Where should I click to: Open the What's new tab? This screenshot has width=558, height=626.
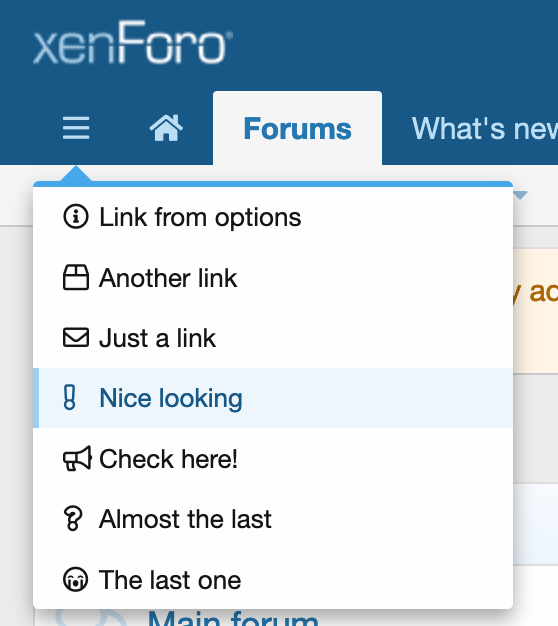coord(485,129)
